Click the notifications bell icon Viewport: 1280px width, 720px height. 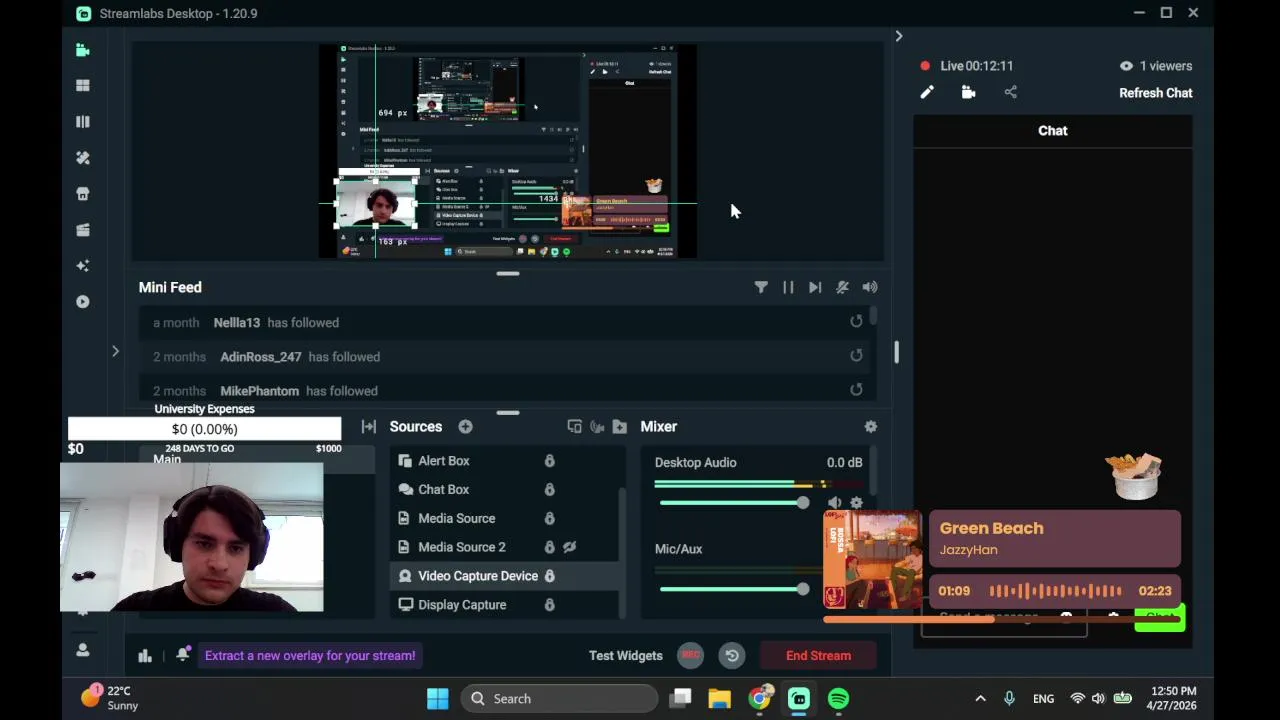[183, 654]
